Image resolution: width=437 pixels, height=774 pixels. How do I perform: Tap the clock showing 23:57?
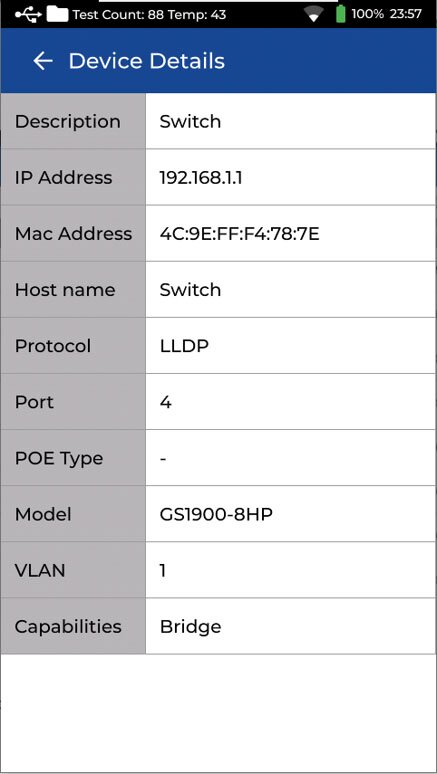pyautogui.click(x=405, y=14)
